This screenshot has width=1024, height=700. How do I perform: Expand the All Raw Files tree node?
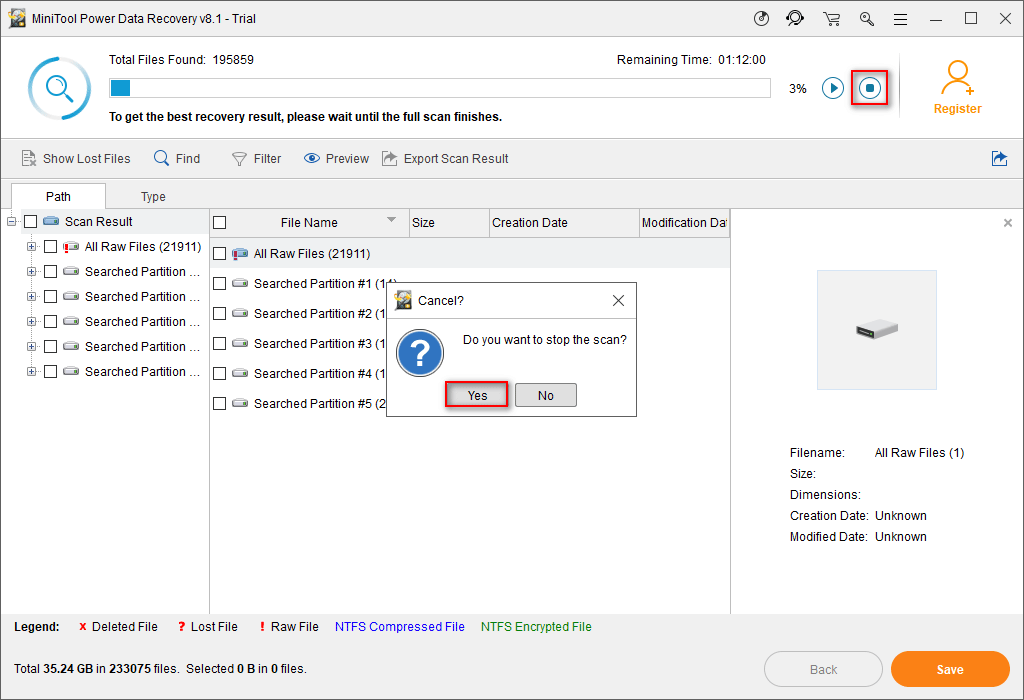coord(32,247)
